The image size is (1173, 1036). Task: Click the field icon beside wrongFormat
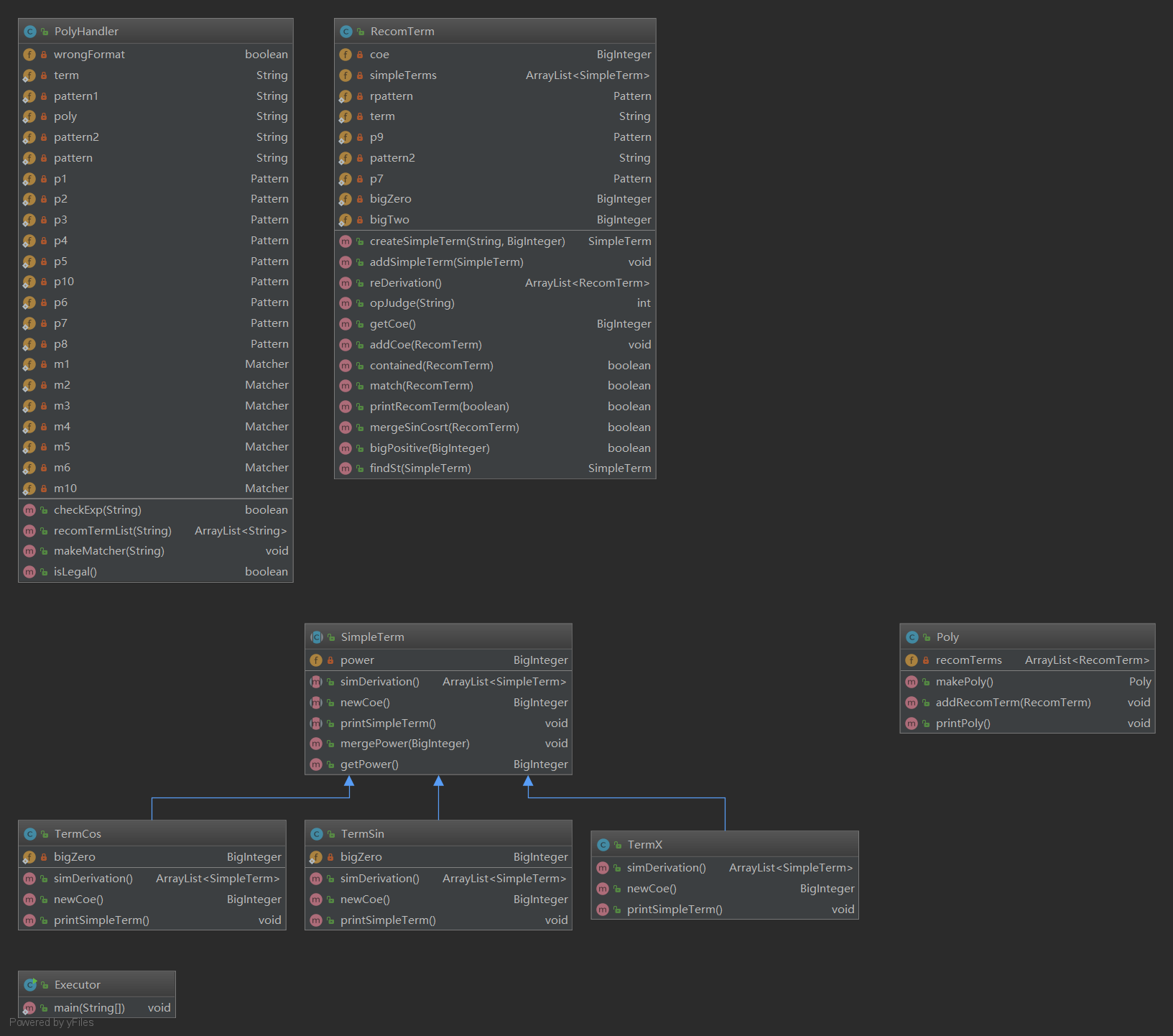[x=29, y=55]
